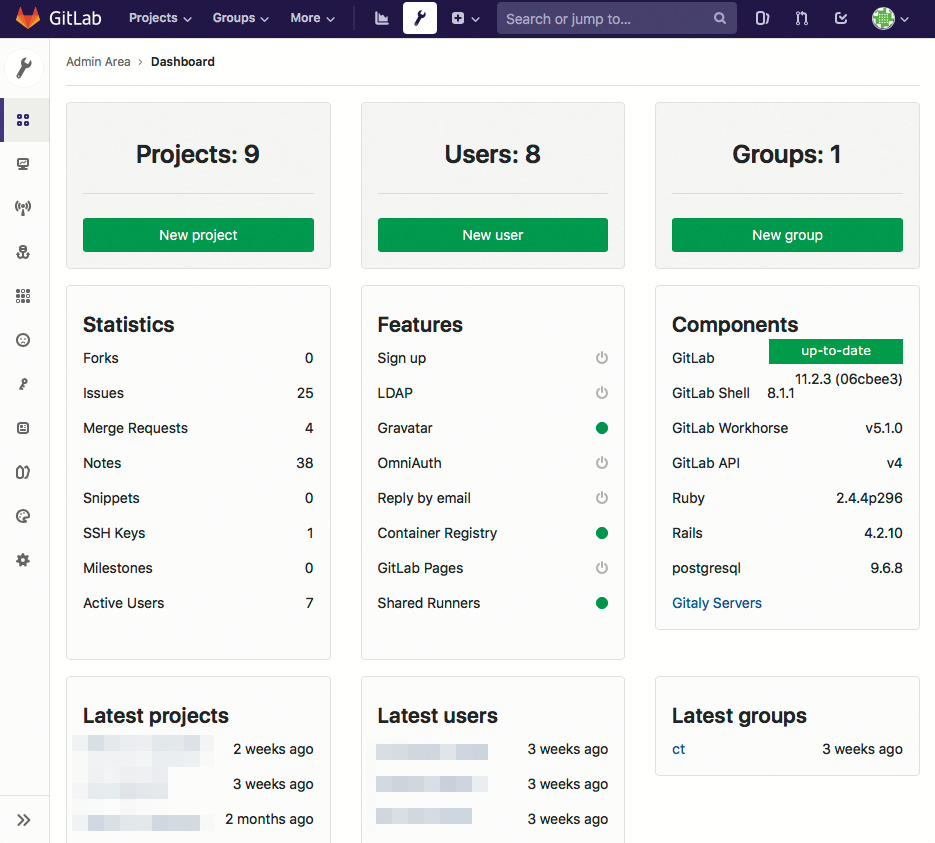Open the Appearance palette icon in sidebar
The image size is (935, 843).
click(23, 516)
